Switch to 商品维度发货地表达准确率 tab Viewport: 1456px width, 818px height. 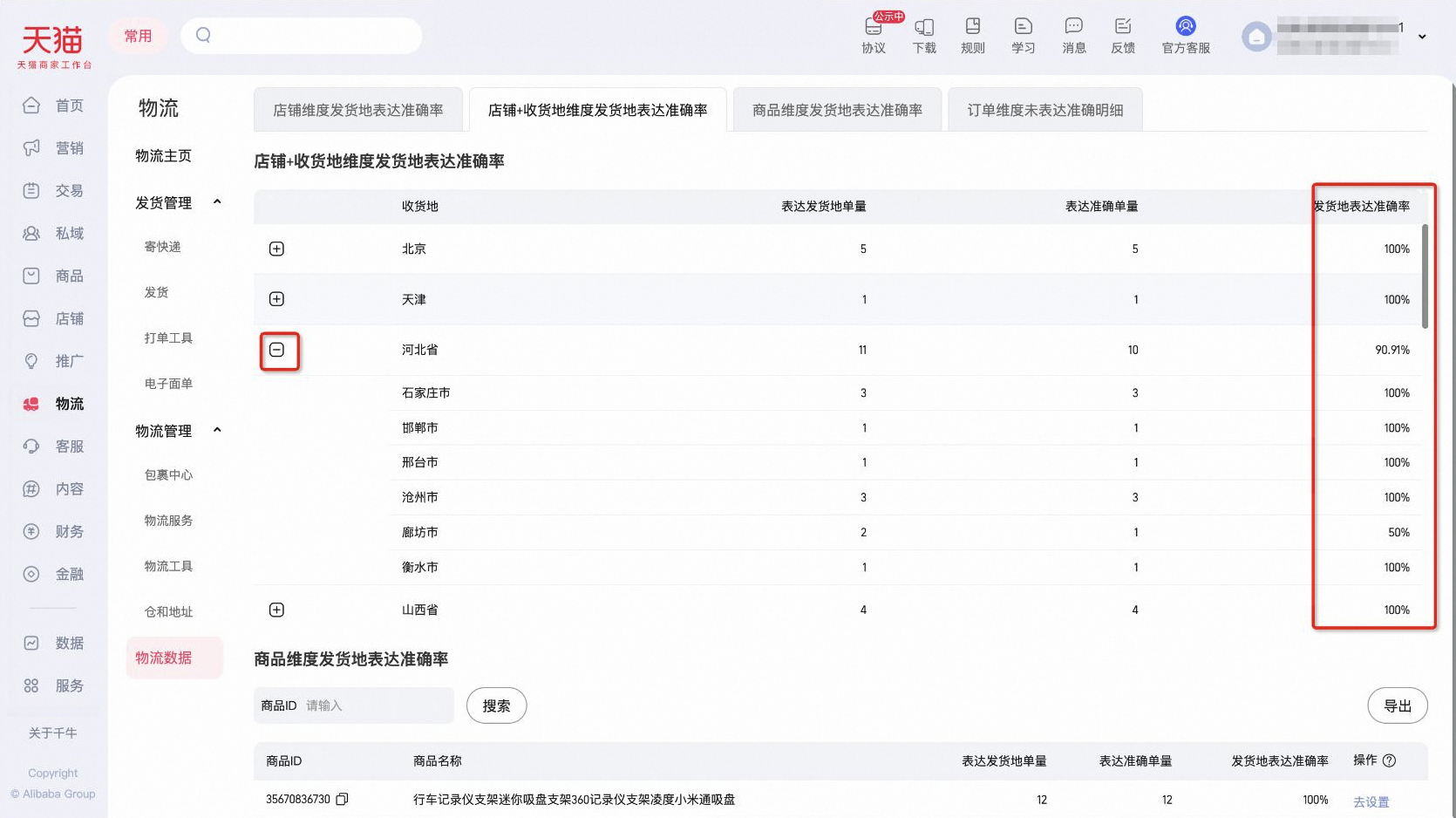tap(837, 110)
